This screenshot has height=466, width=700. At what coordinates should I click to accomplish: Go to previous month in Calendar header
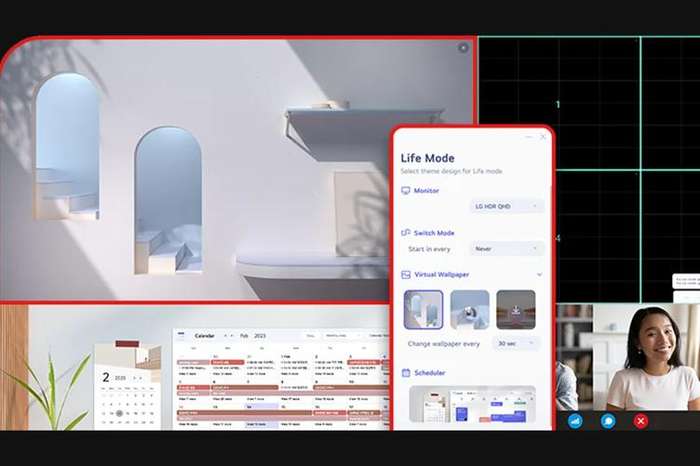[x=225, y=336]
